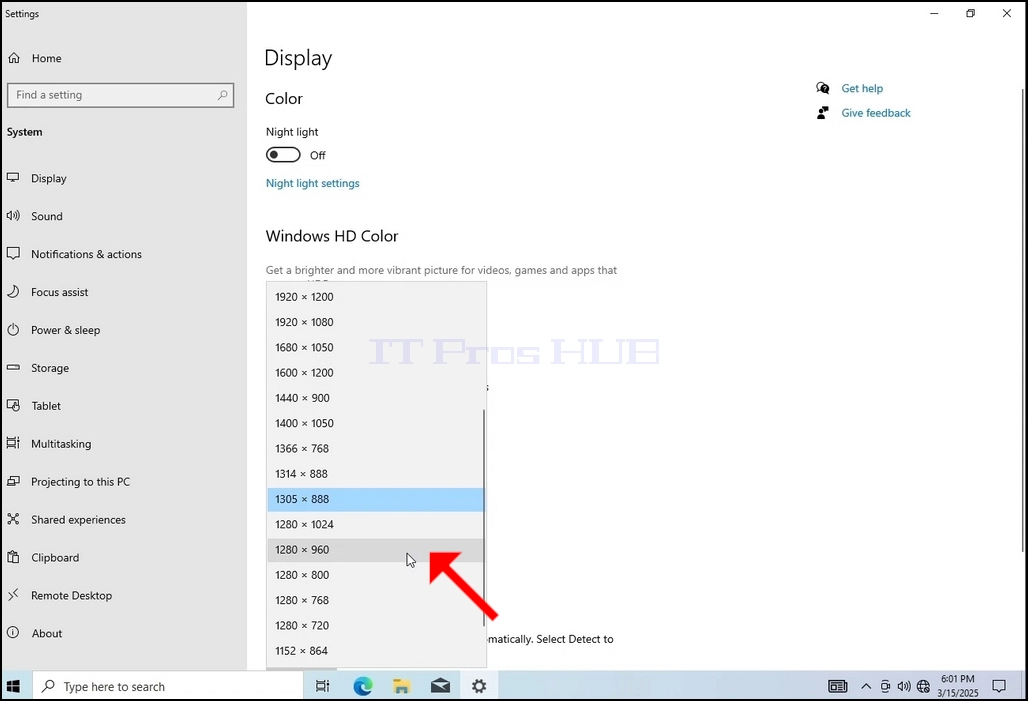Open the volume control in system tray
Screen dimensions: 1028x701
[x=904, y=687]
